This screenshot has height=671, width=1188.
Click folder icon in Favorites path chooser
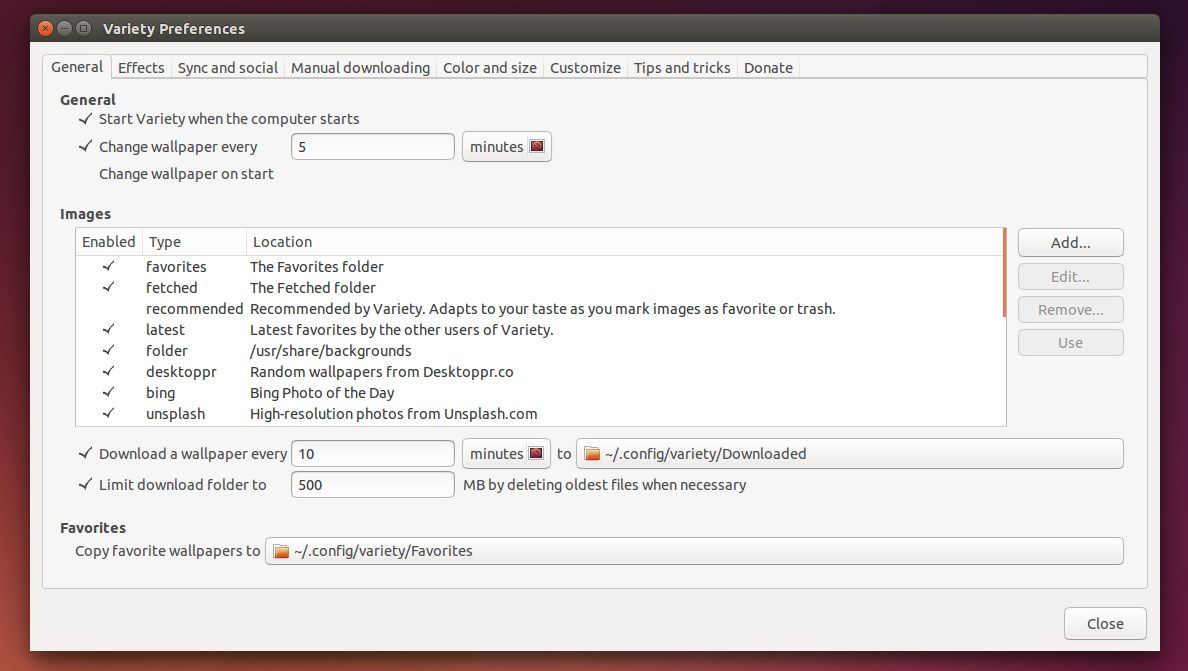(281, 551)
